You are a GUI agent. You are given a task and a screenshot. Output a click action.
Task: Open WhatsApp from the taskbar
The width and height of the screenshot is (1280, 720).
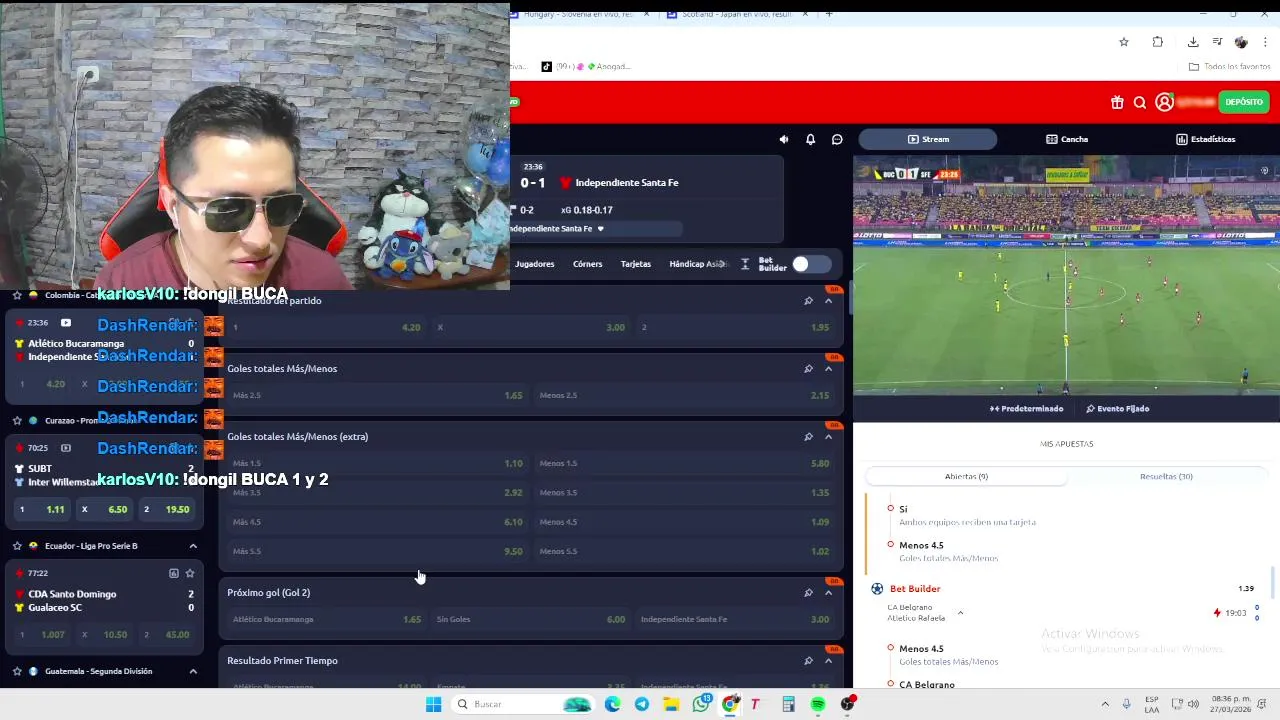[701, 704]
